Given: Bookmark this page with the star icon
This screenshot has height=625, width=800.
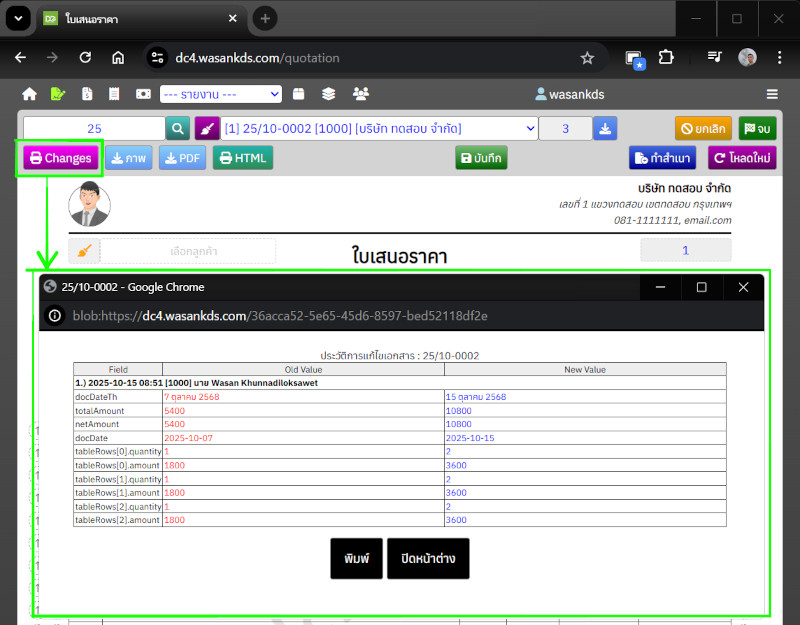Looking at the screenshot, I should [587, 58].
